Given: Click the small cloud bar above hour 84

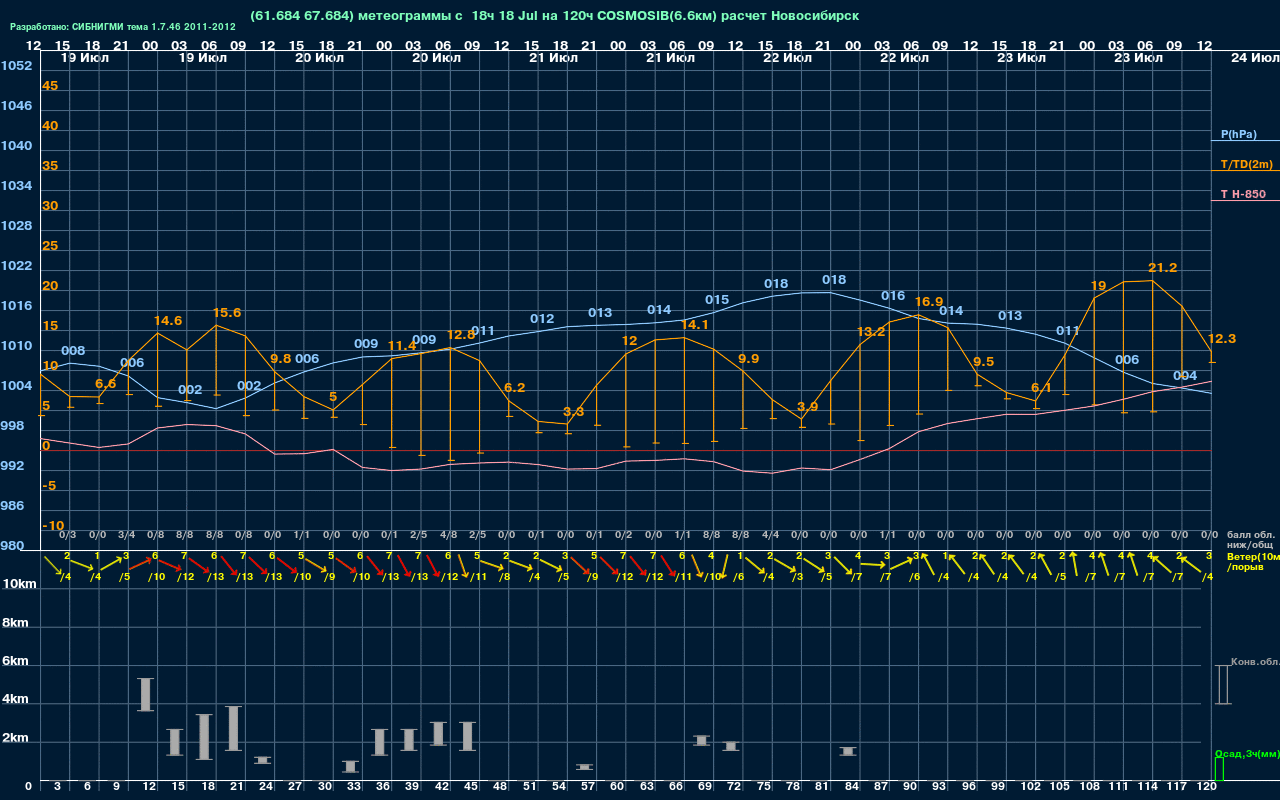Looking at the screenshot, I should [848, 751].
